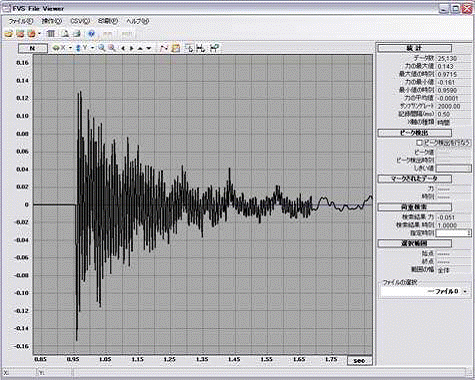Click the pan up arrow
475x380 pixels.
pyautogui.click(x=140, y=49)
